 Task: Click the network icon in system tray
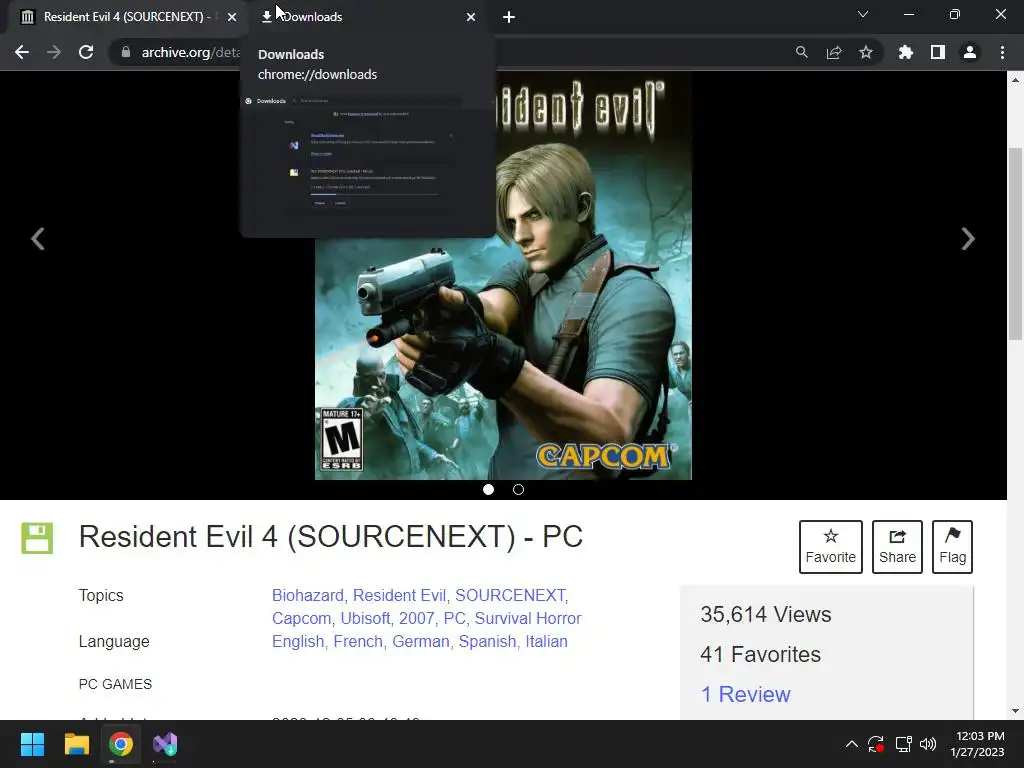[903, 744]
